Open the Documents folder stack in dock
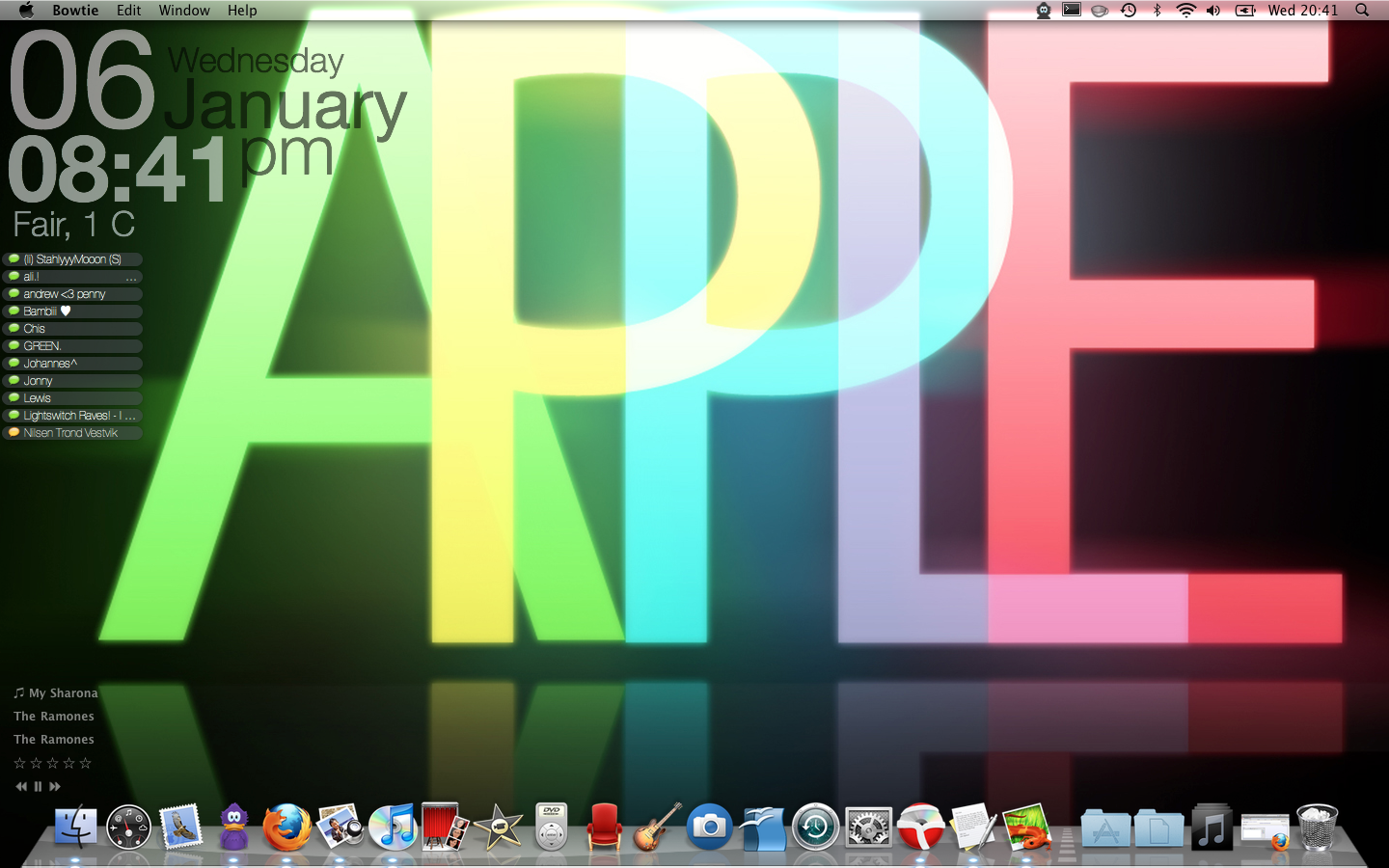The image size is (1389, 868). click(x=1158, y=828)
